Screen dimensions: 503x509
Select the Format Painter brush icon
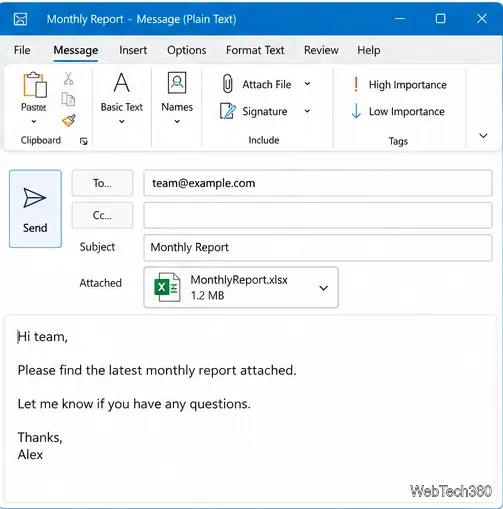69,120
